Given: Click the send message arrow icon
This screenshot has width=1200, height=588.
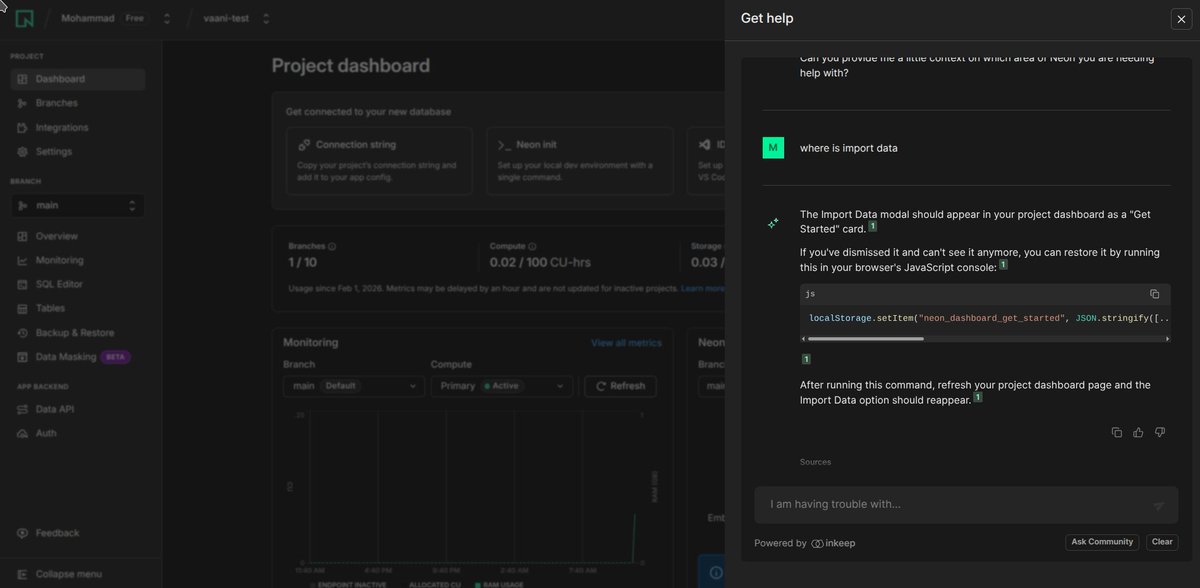Looking at the screenshot, I should (x=1158, y=506).
